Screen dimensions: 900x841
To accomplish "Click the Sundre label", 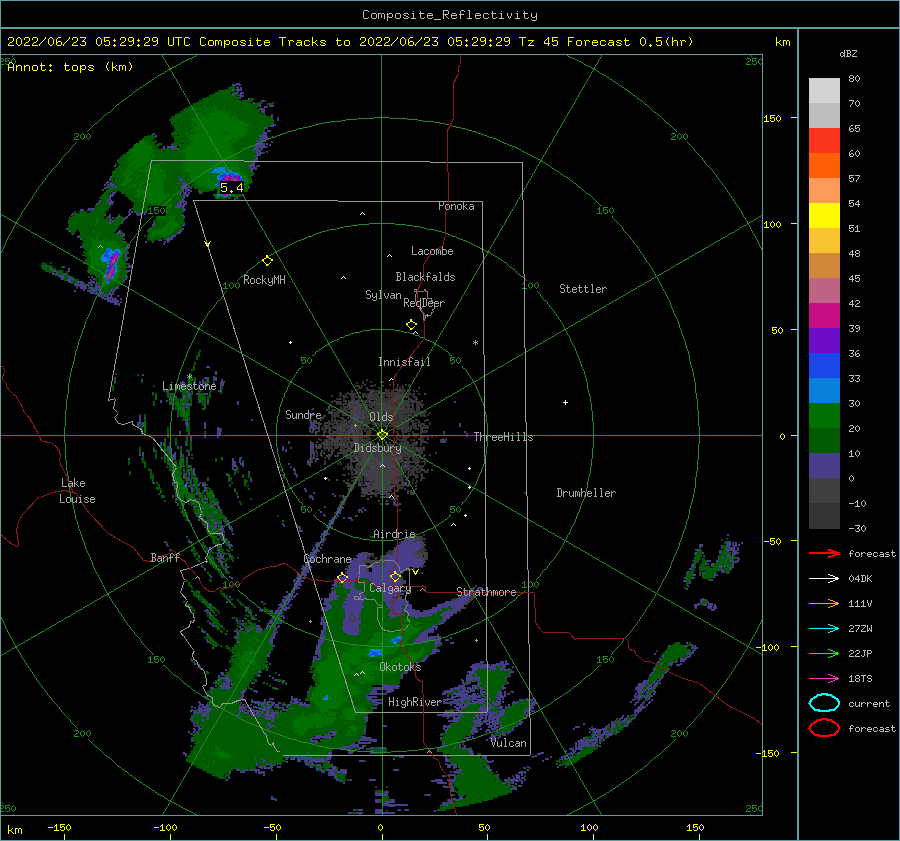I will point(303,415).
